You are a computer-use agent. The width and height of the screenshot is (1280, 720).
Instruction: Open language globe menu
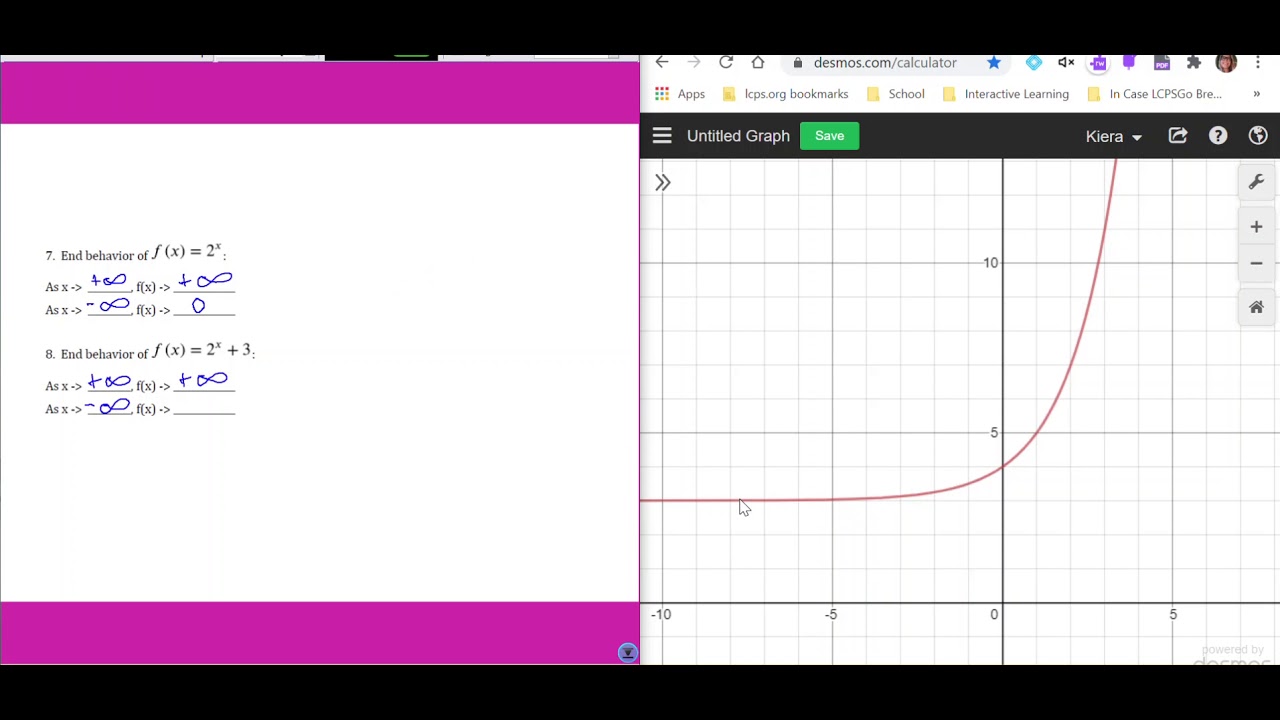click(x=1258, y=136)
